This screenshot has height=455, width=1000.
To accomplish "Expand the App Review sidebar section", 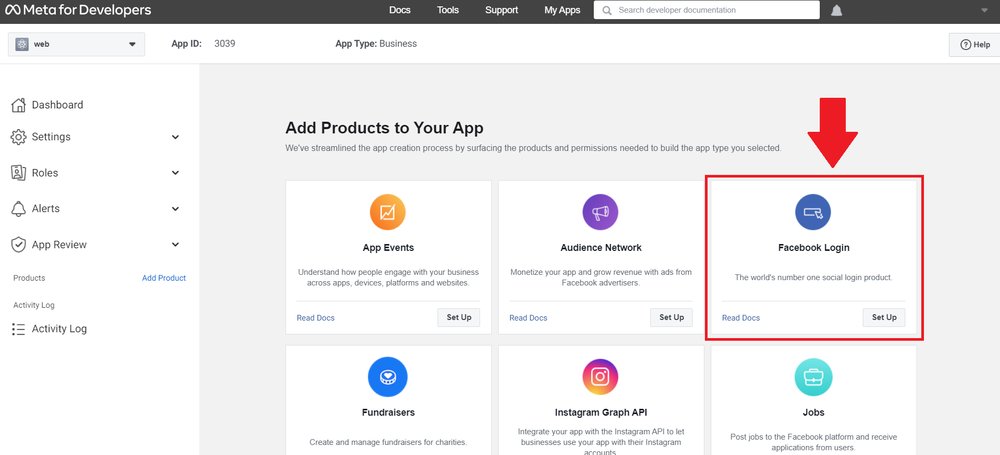I will [x=175, y=244].
